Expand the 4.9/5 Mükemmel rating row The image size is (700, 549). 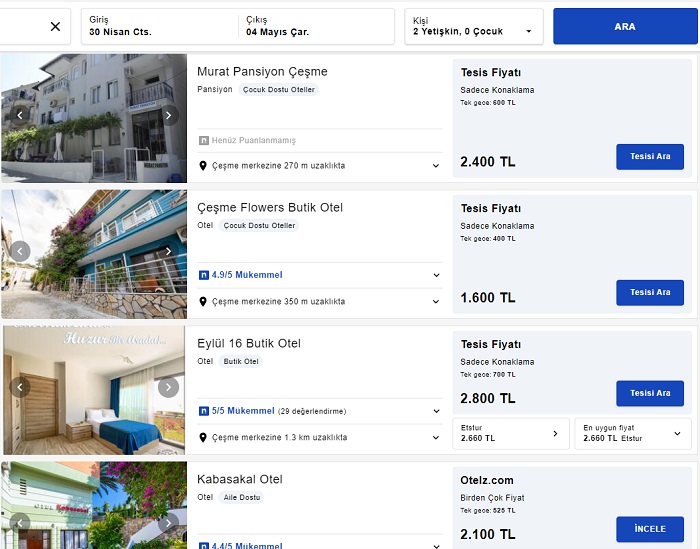[x=436, y=275]
